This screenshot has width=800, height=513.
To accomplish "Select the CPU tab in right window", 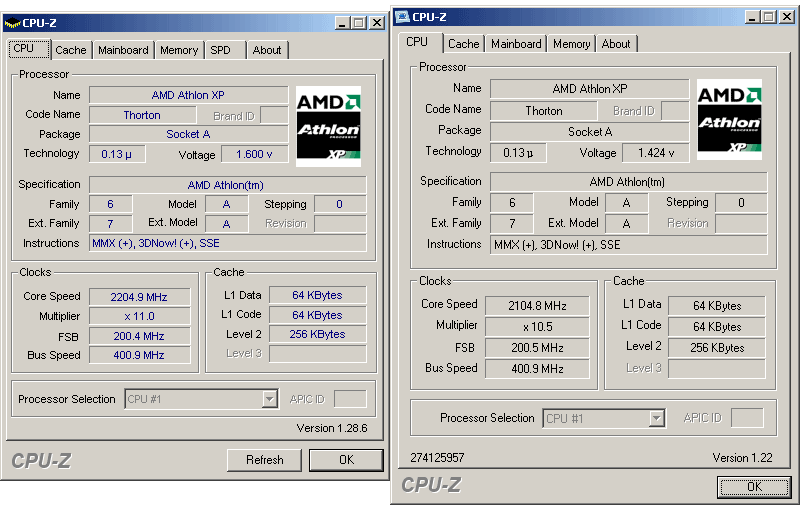I will [x=420, y=42].
